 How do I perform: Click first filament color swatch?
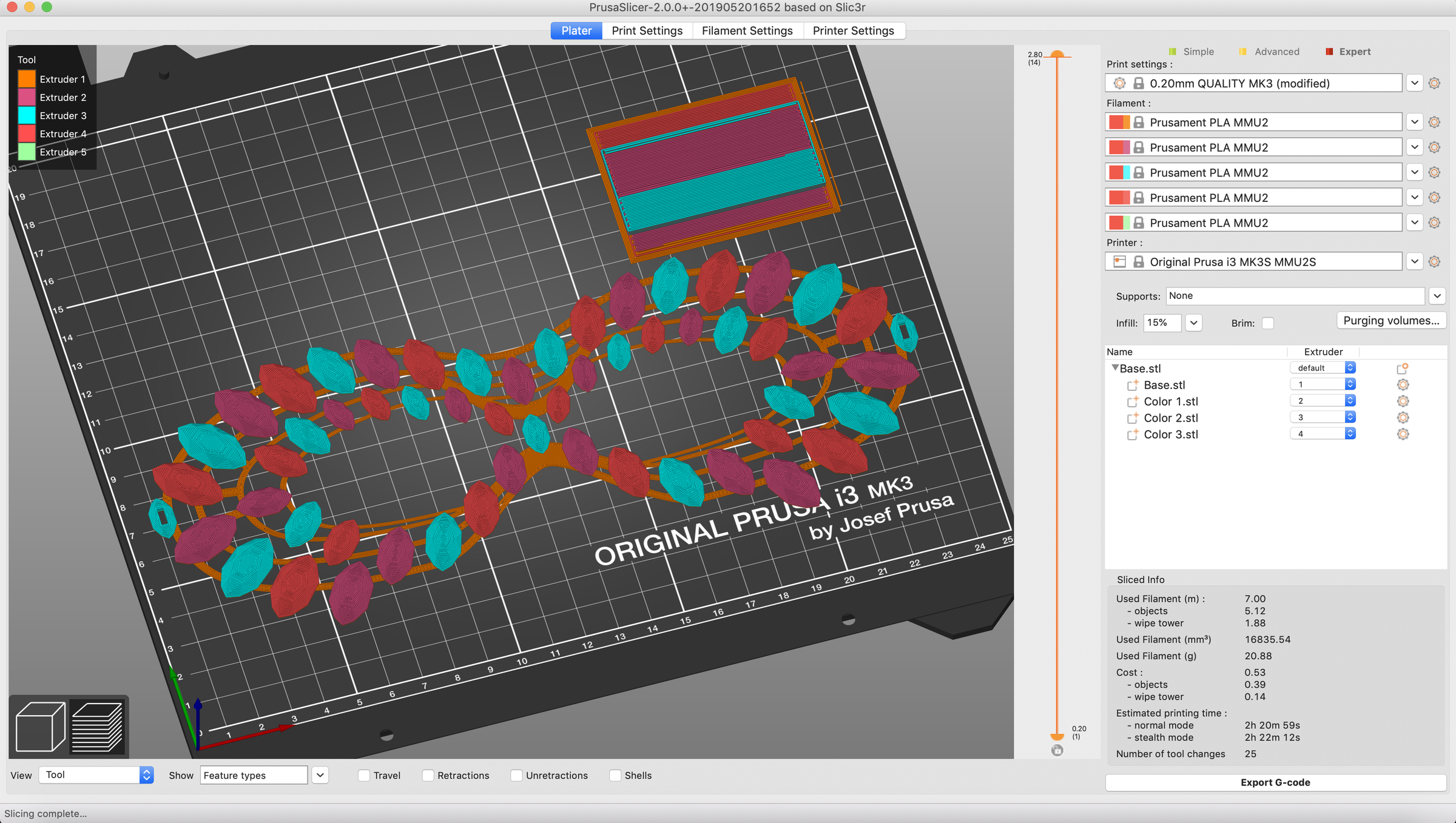1119,123
